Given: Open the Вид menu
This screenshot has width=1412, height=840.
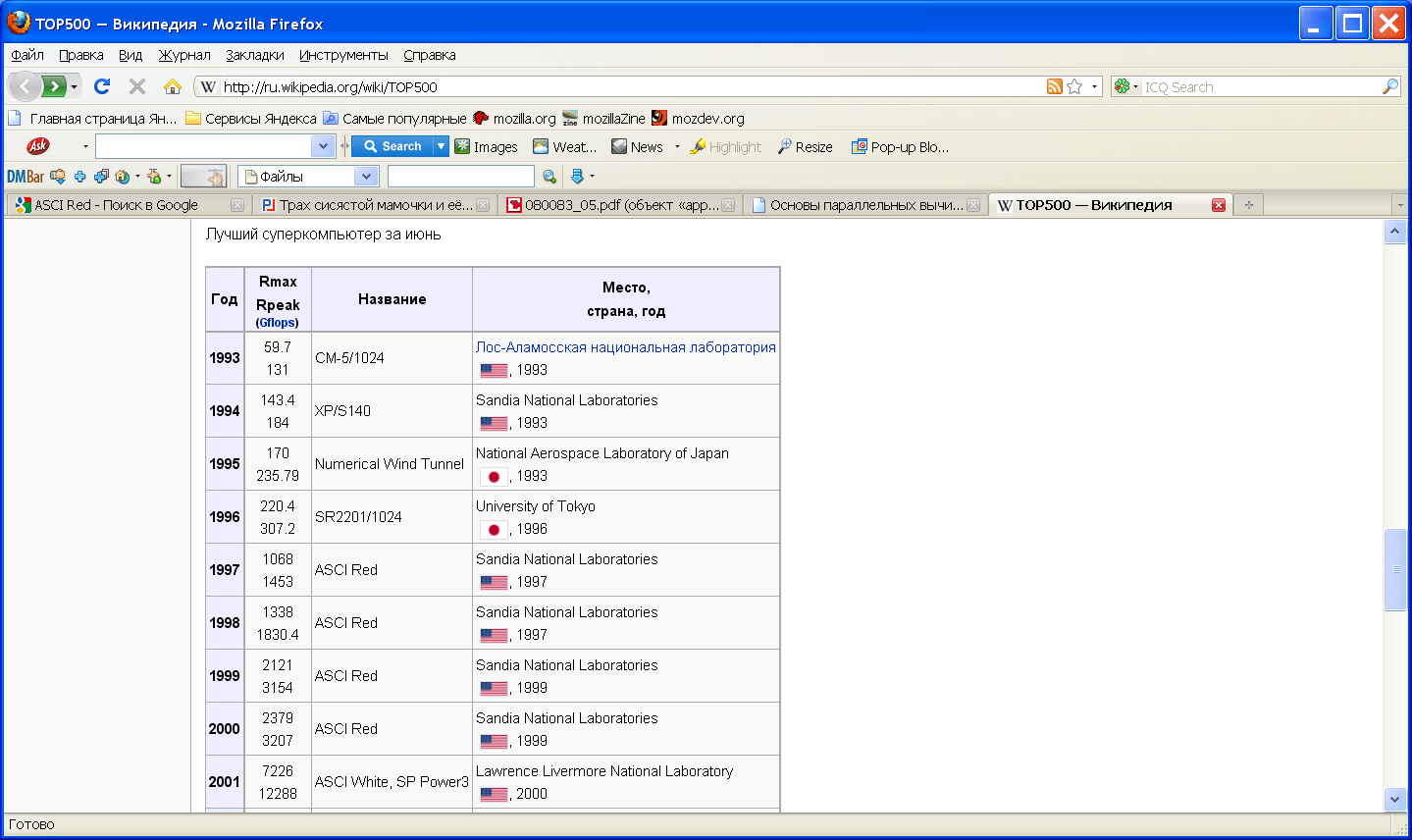Looking at the screenshot, I should (x=131, y=55).
